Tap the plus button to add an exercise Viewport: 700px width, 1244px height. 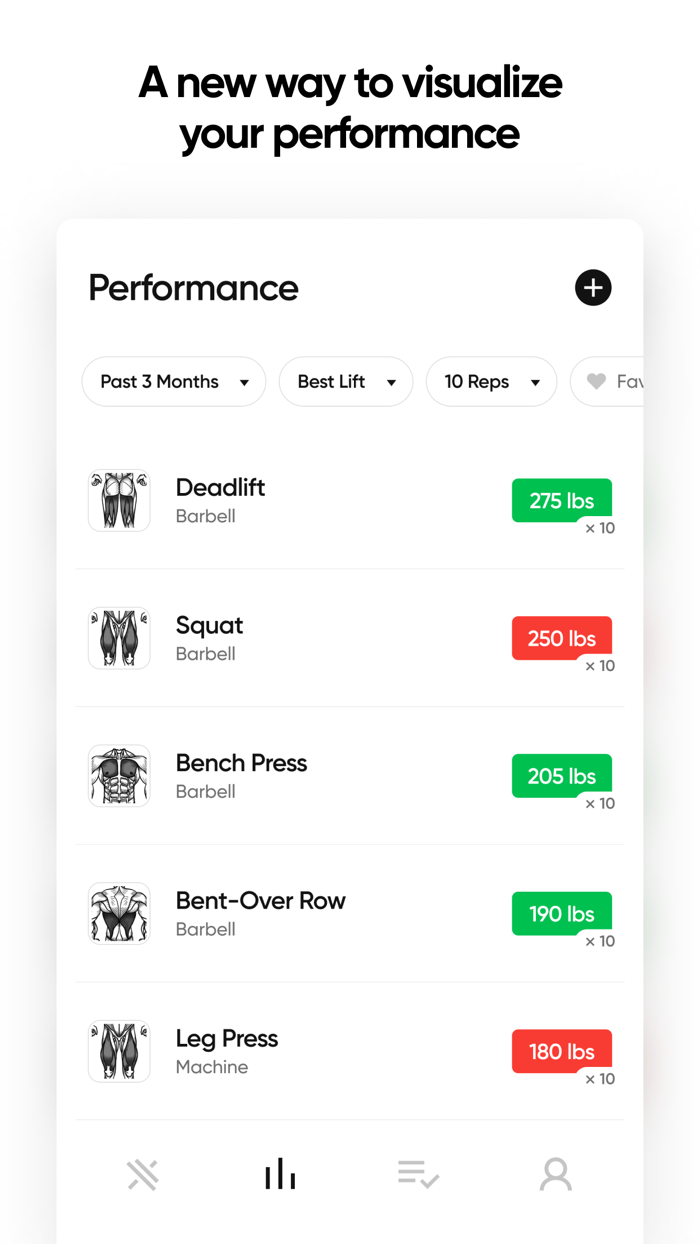click(x=593, y=288)
